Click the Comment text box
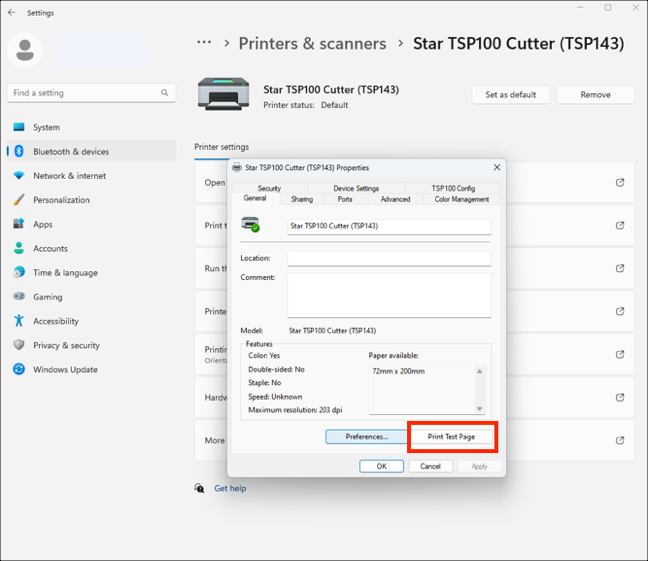The height and width of the screenshot is (561, 648). (389, 295)
